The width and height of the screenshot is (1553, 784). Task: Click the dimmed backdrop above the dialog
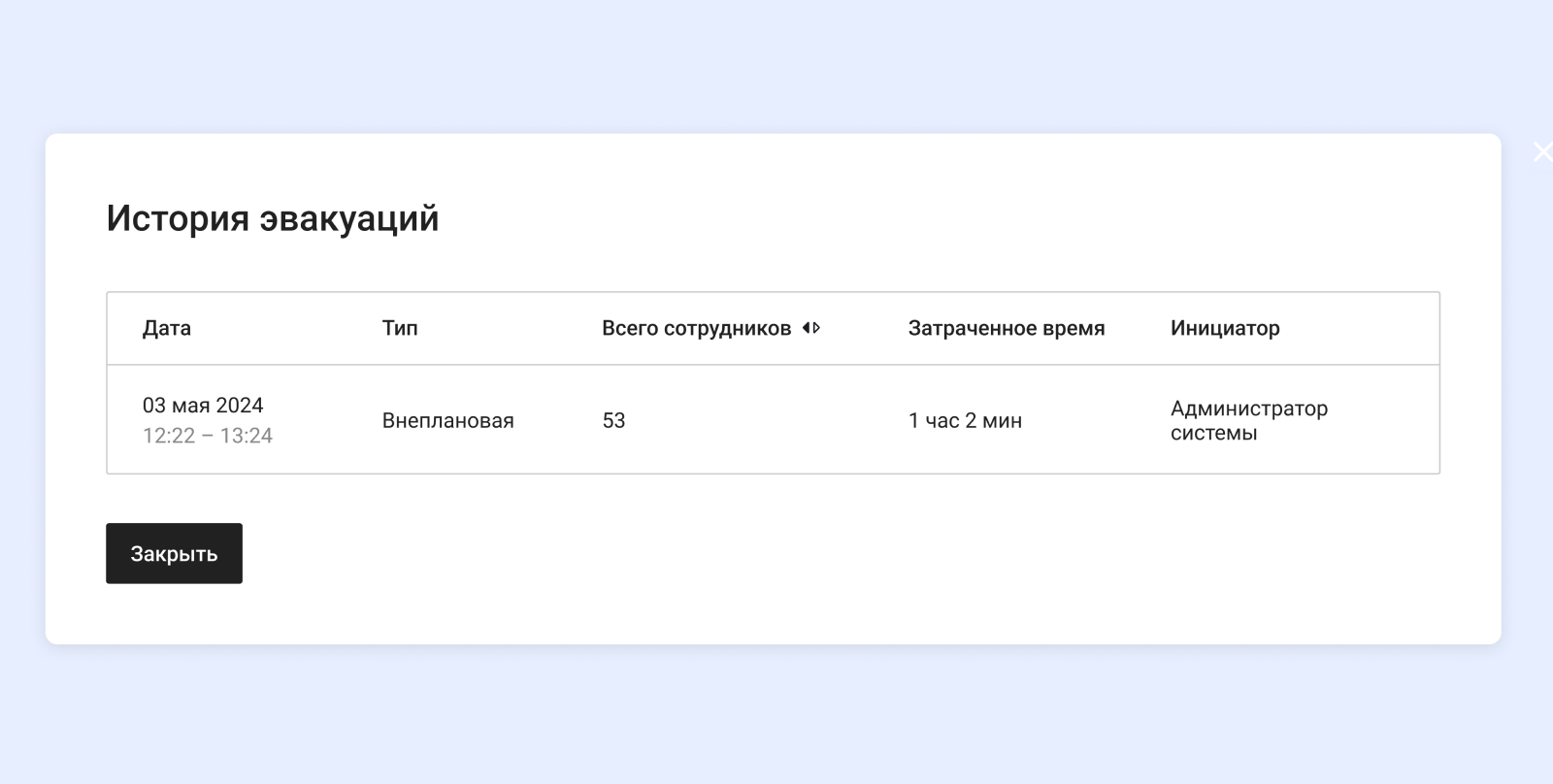coord(776,63)
